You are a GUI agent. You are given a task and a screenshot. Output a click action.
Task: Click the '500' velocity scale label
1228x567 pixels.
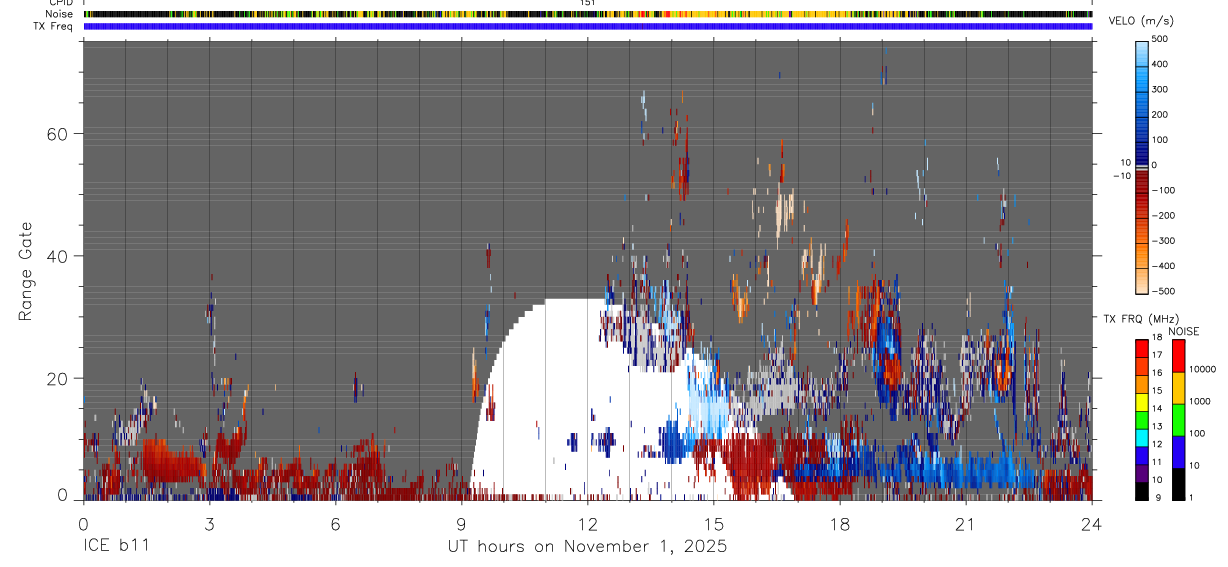click(1162, 39)
